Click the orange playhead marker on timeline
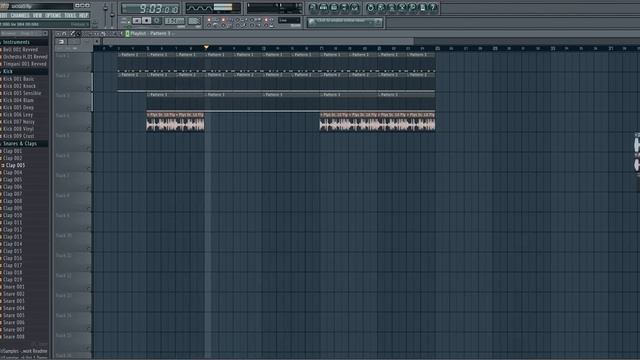Screen dimensions: 640x360 [x=206, y=48]
